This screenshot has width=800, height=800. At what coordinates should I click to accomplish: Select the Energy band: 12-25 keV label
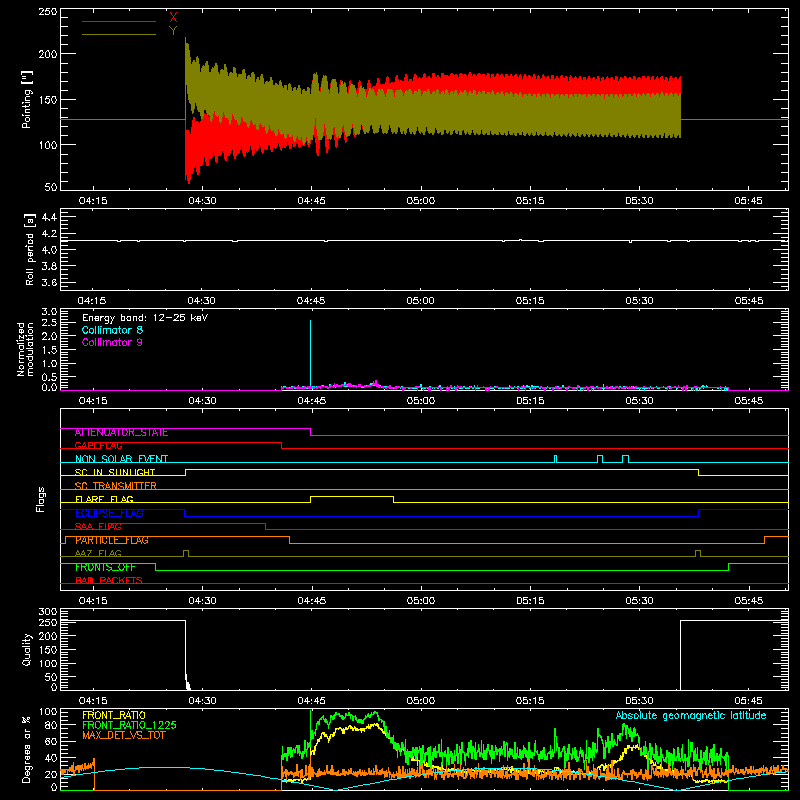[x=145, y=318]
